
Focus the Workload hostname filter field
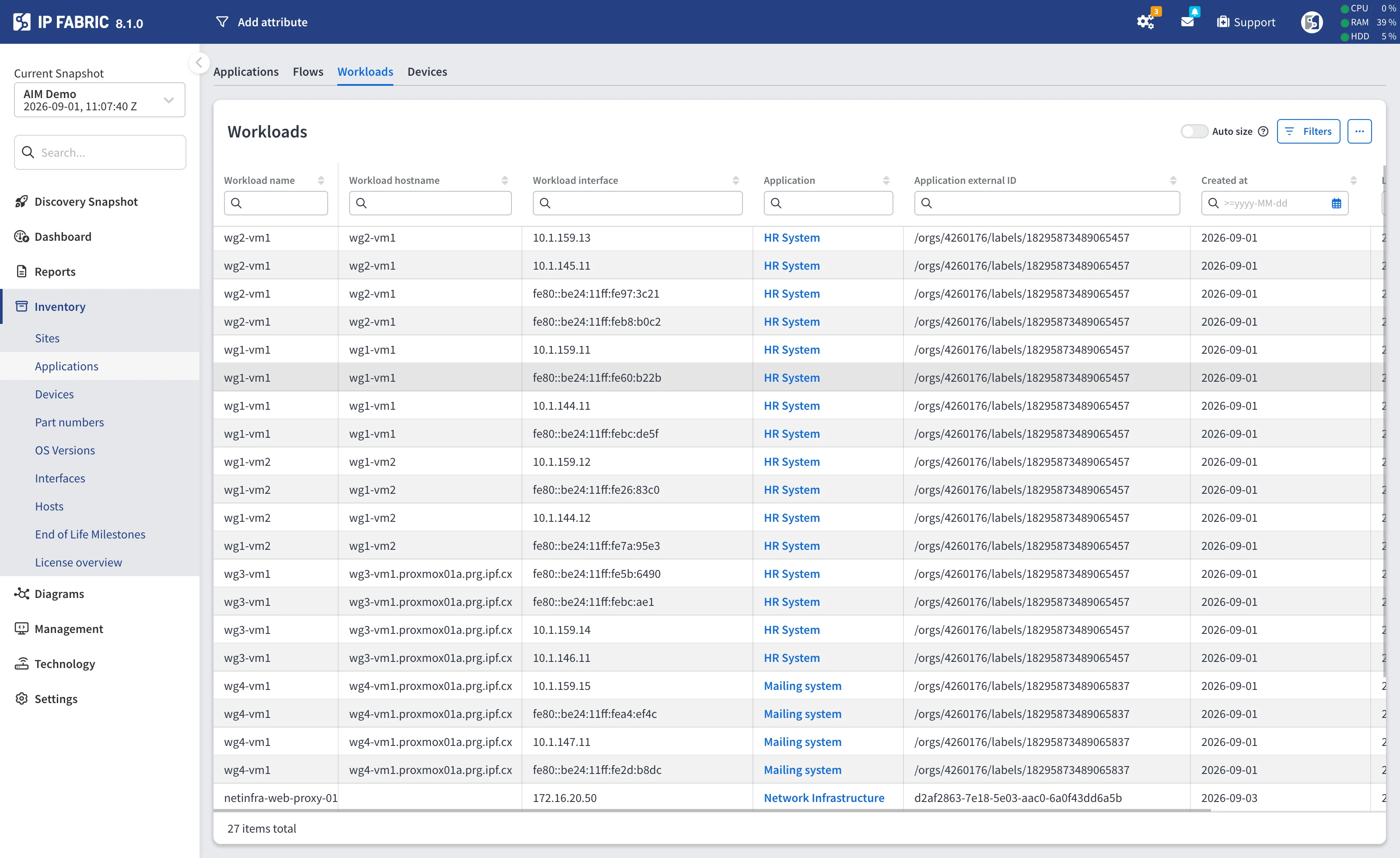(430, 203)
